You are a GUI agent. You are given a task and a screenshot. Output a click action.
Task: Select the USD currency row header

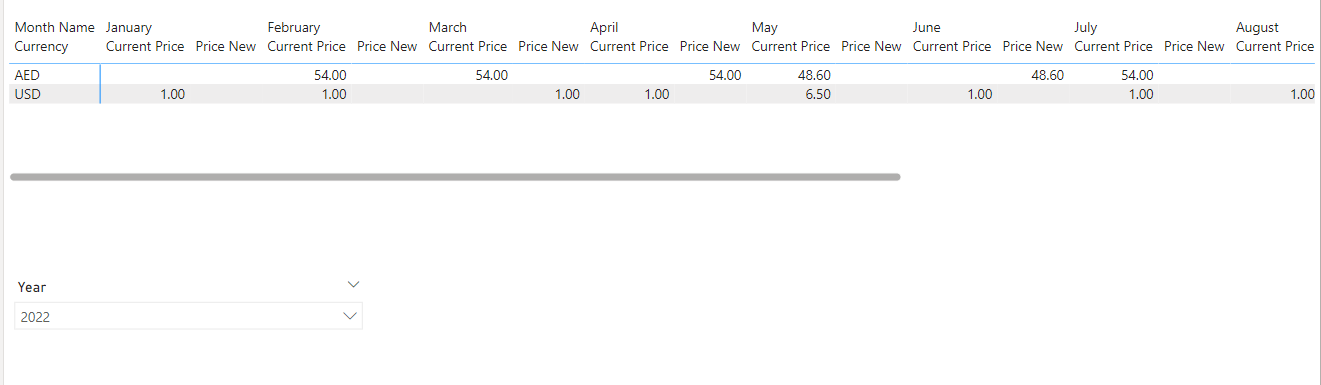pos(27,94)
